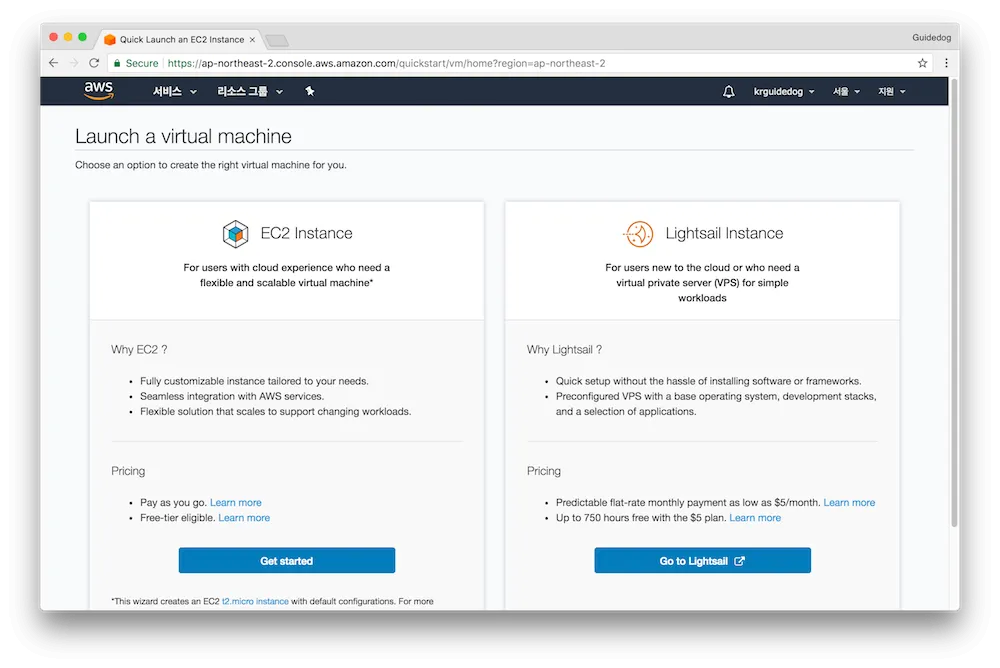Image resolution: width=1000 pixels, height=668 pixels.
Task: Click the browser forward arrow
Action: (74, 63)
